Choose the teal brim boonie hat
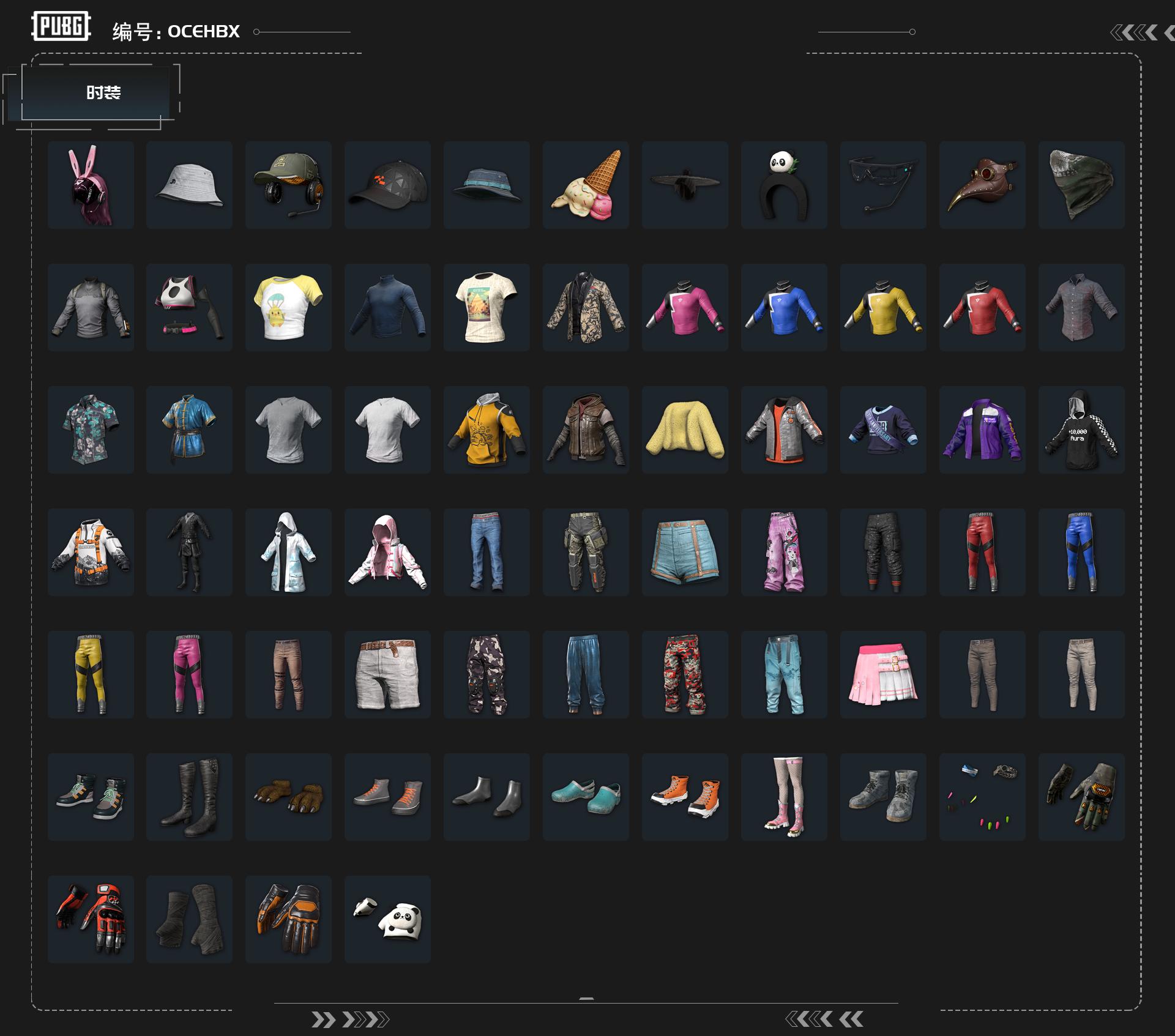The height and width of the screenshot is (1036, 1175). pyautogui.click(x=487, y=185)
